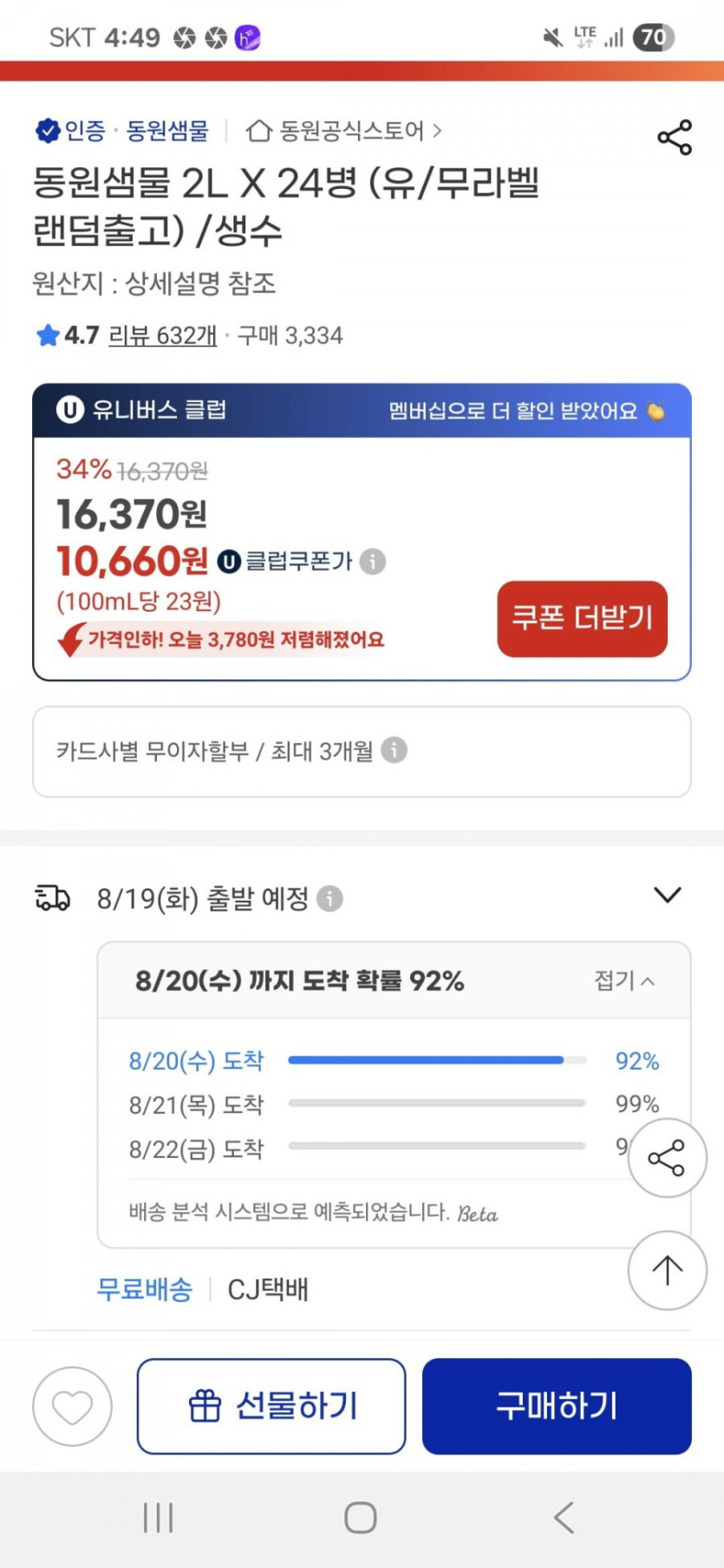Toggle the heart wishlist button

point(72,1406)
